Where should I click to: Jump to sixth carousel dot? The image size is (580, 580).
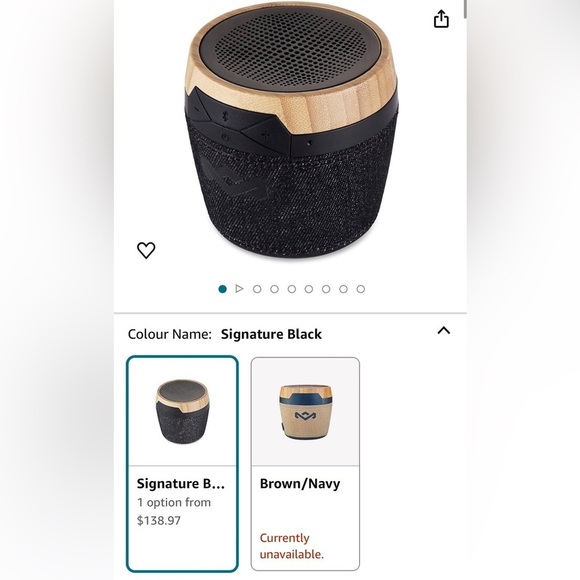pyautogui.click(x=309, y=289)
